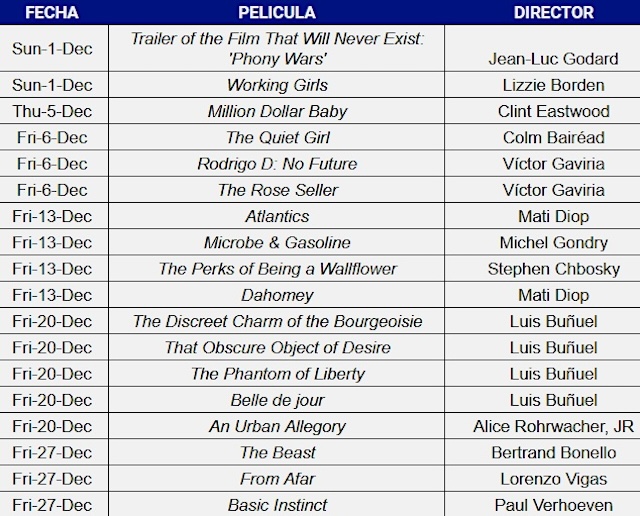Select The Quiet Girl film entry

pos(277,138)
